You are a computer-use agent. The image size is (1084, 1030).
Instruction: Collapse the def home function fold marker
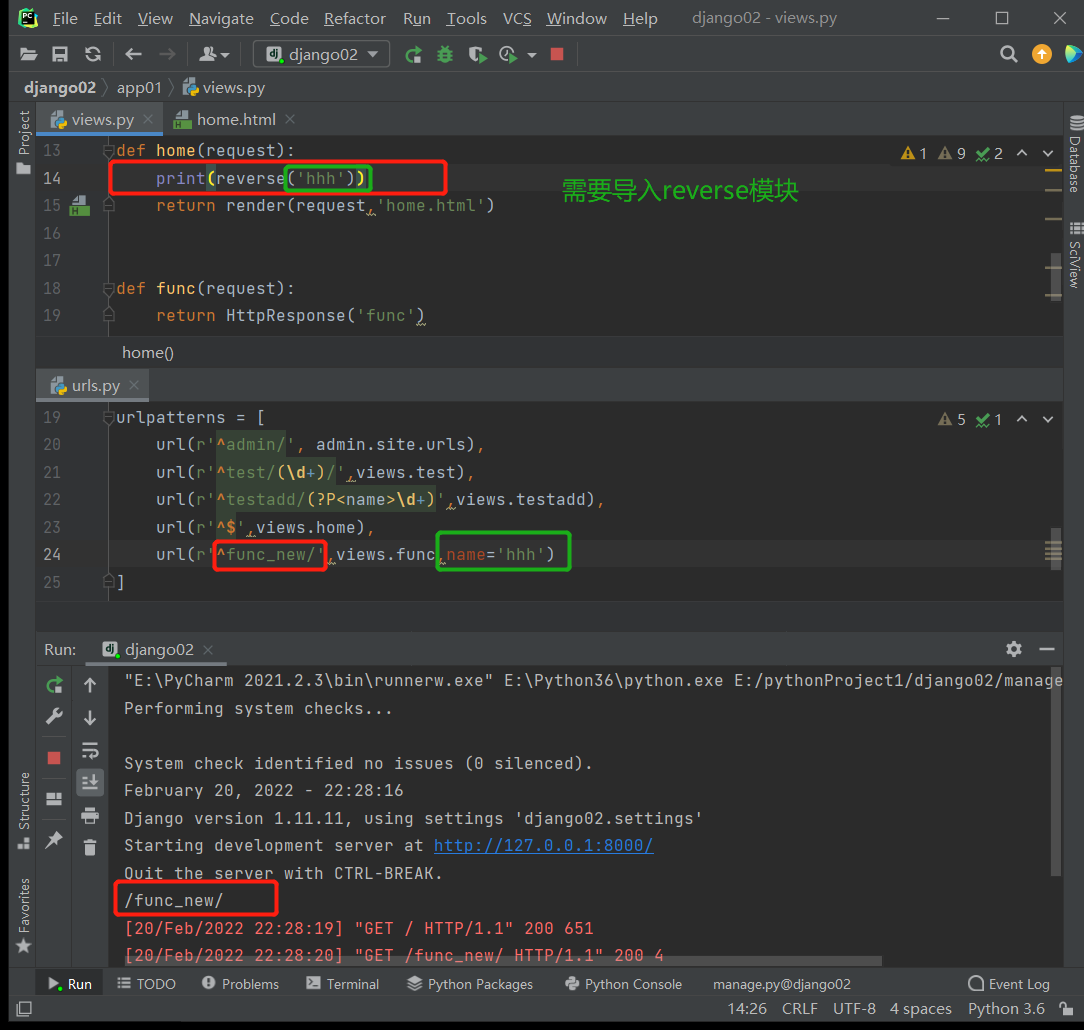109,151
